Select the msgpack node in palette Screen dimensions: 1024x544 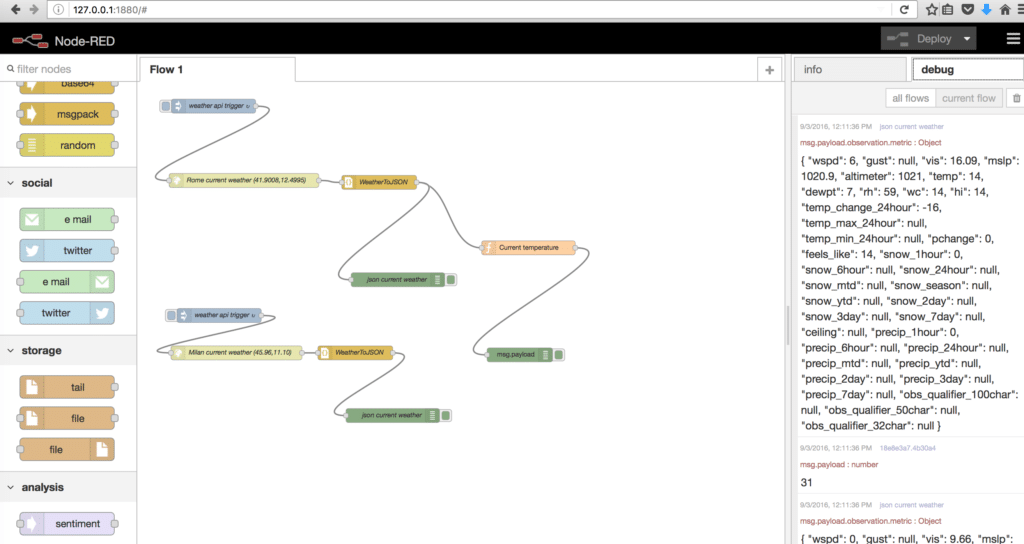(x=67, y=114)
